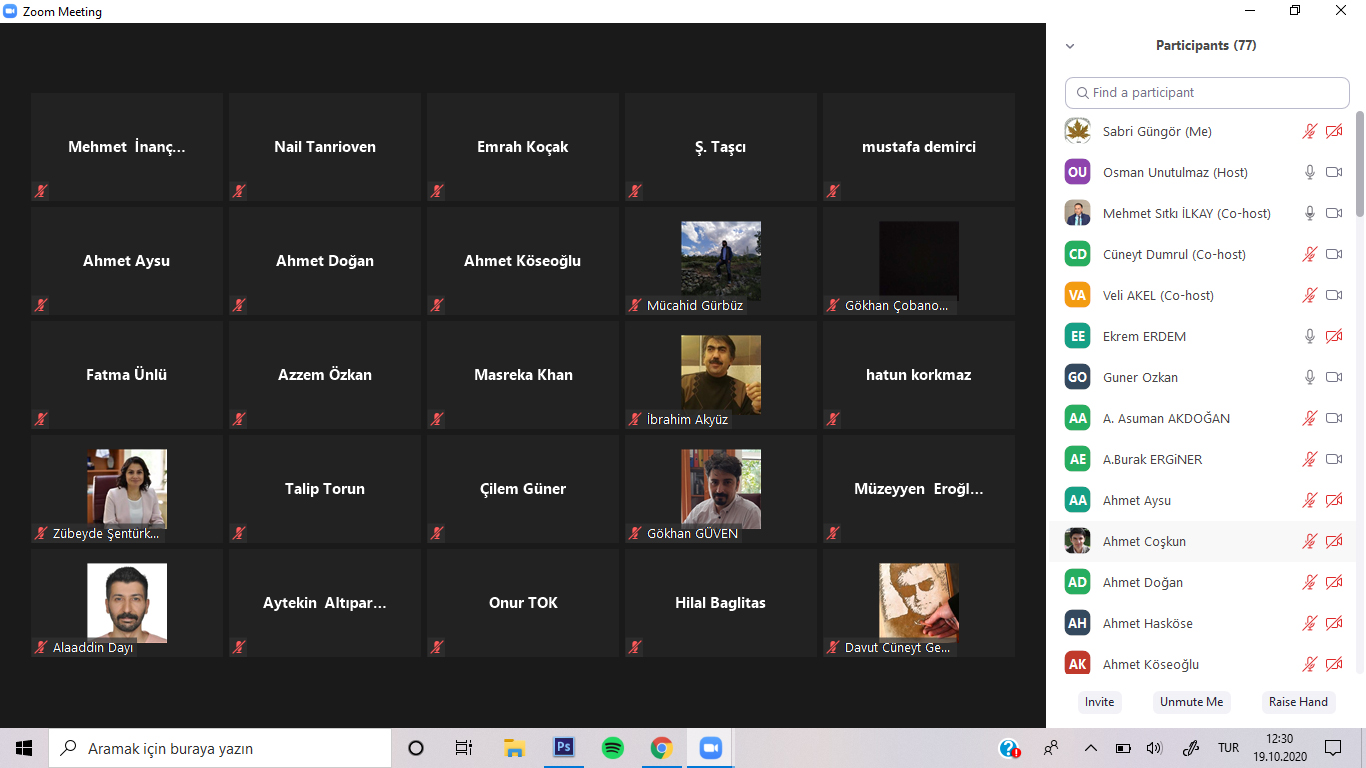
Task: Click the taskbar search box
Action: coord(220,748)
